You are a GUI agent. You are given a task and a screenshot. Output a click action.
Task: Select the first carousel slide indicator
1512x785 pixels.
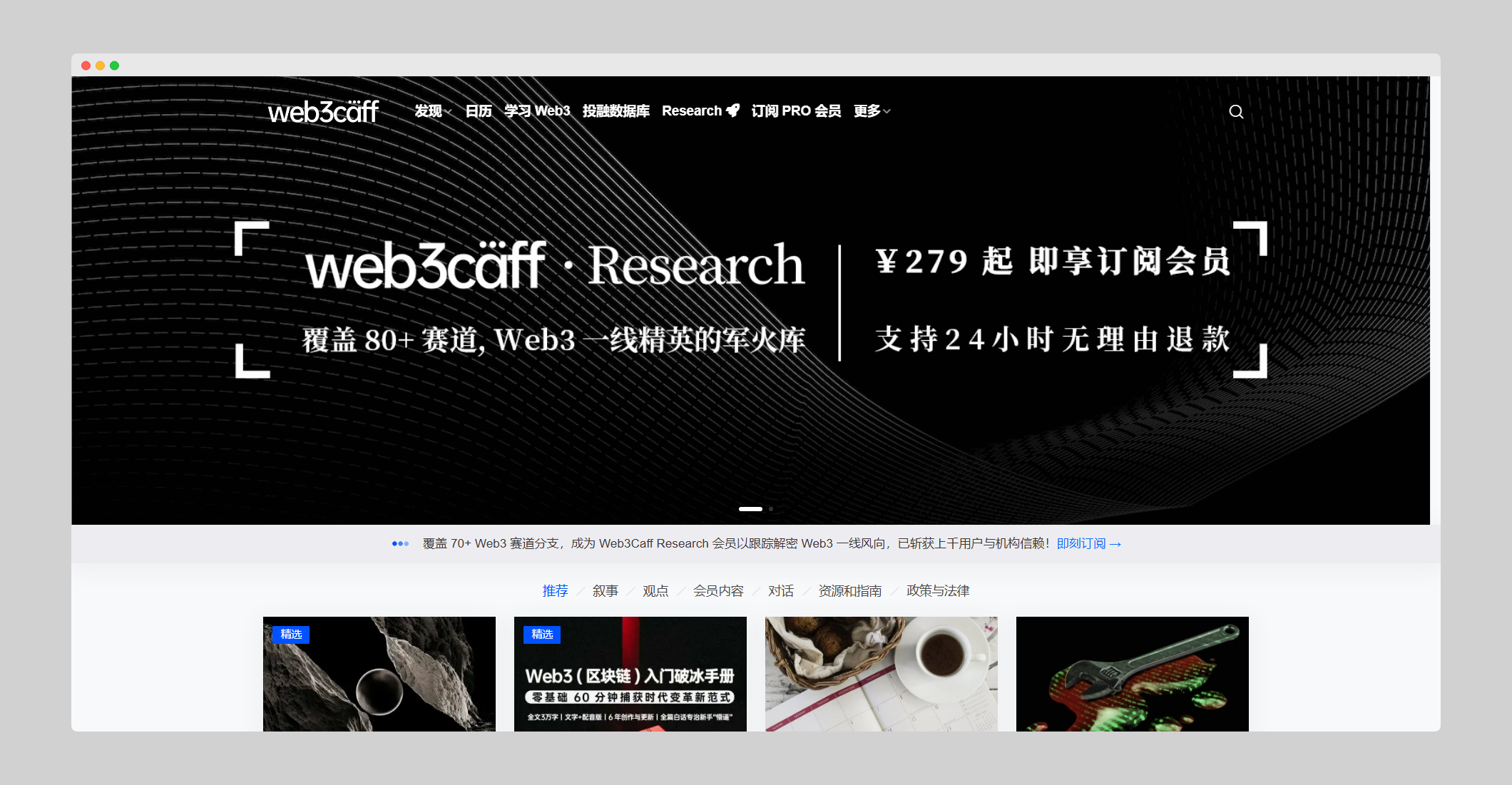click(x=750, y=509)
